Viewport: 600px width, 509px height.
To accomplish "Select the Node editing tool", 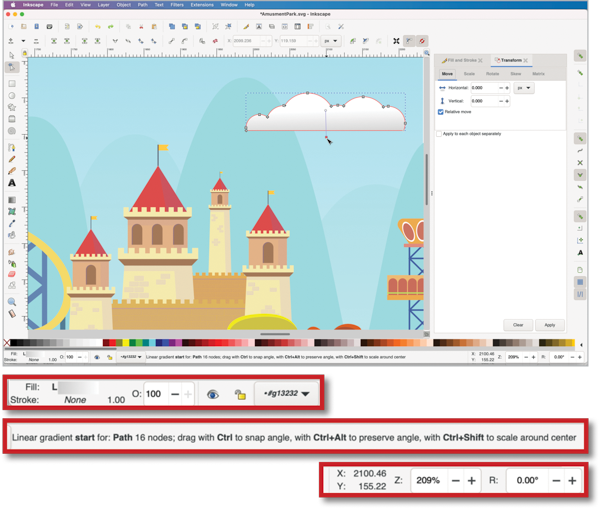I will pyautogui.click(x=12, y=67).
